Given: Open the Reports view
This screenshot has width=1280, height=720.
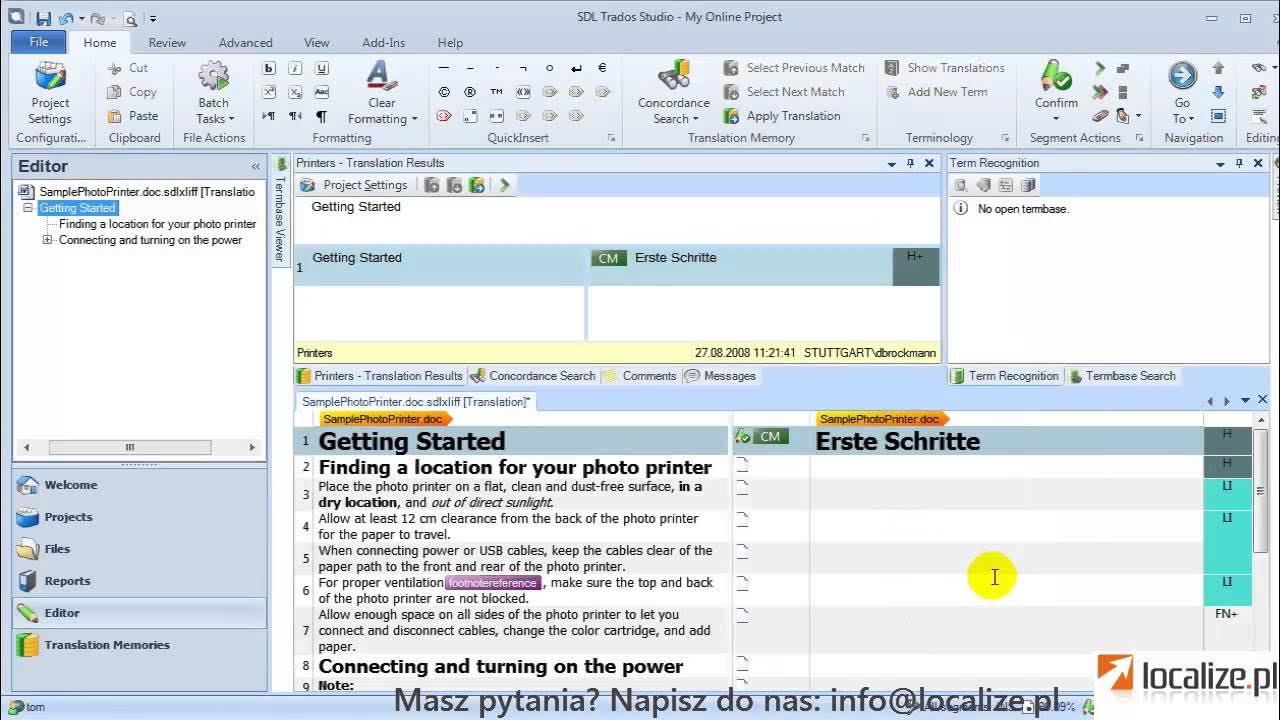Looking at the screenshot, I should [139, 581].
